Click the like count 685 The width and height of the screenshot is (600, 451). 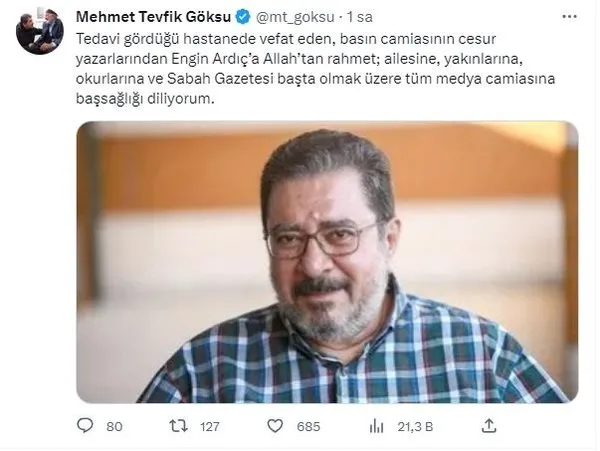click(308, 426)
